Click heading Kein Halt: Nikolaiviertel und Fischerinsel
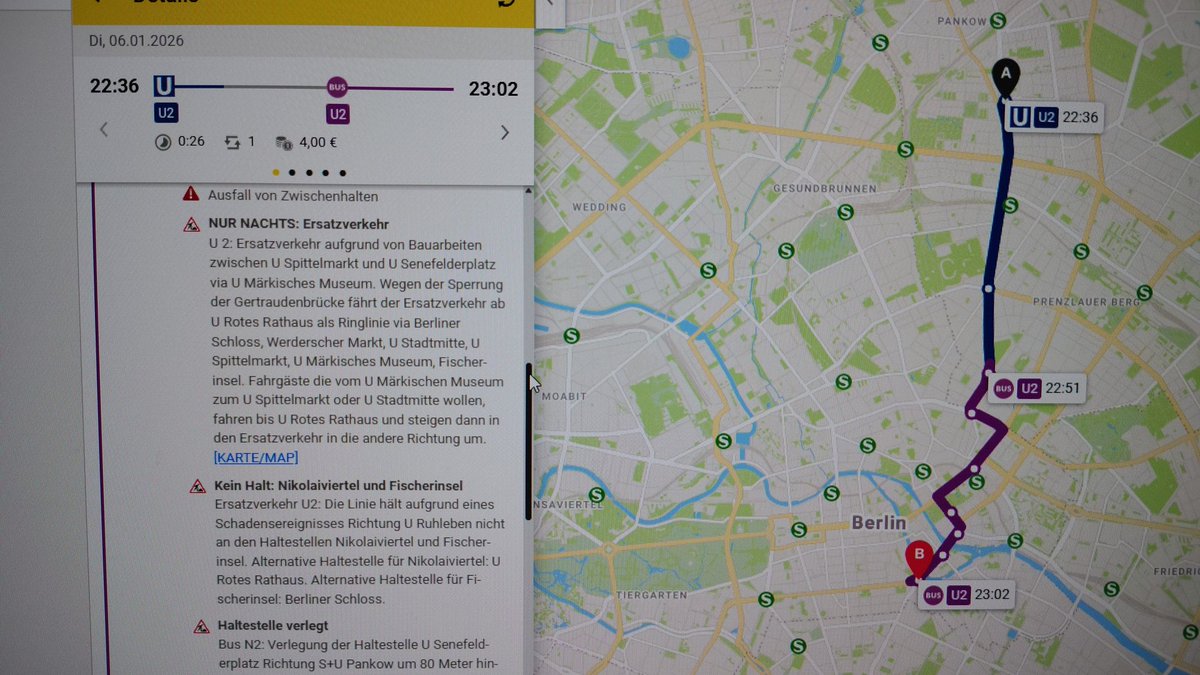 (x=339, y=486)
